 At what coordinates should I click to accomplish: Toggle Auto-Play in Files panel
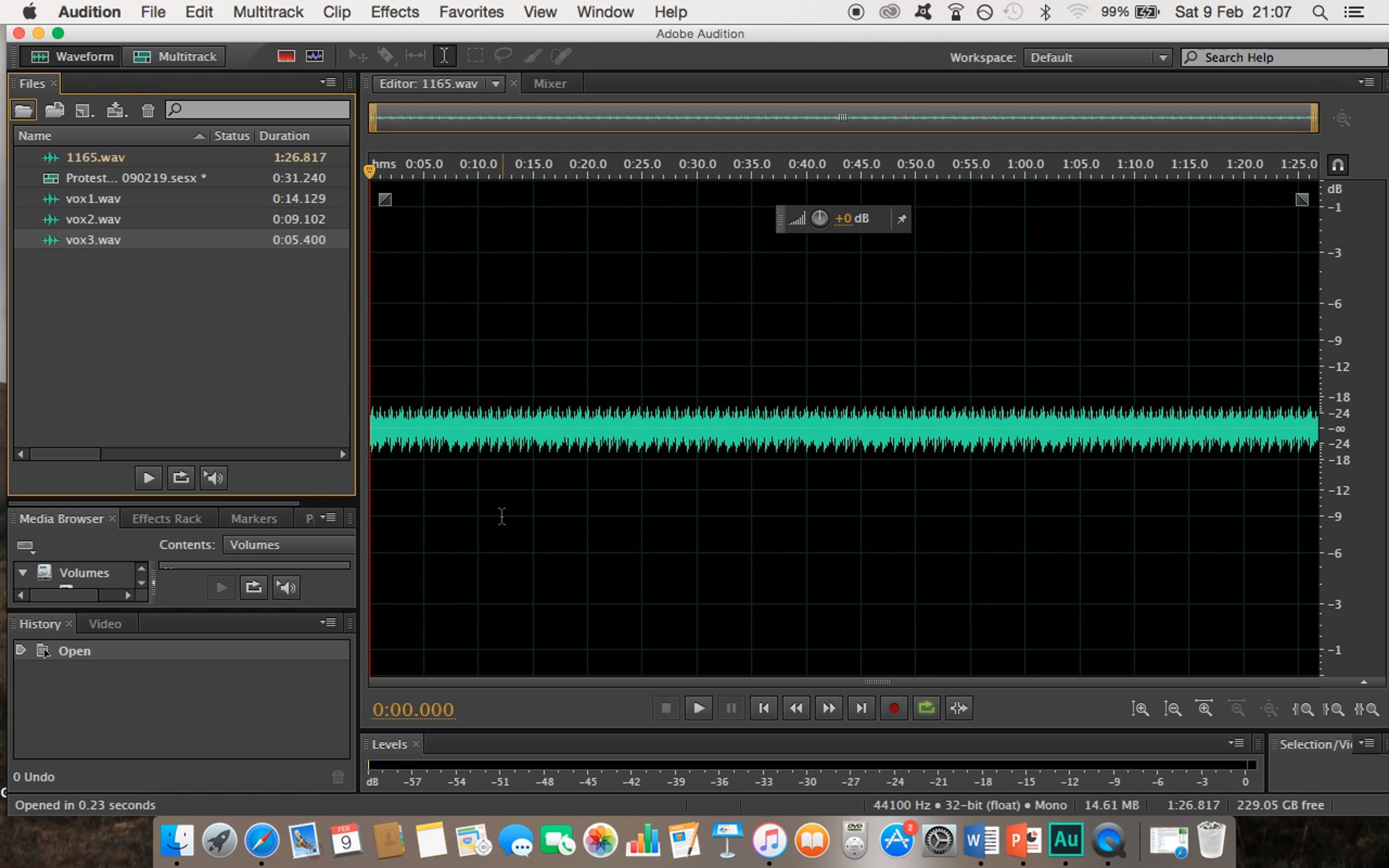coord(214,478)
